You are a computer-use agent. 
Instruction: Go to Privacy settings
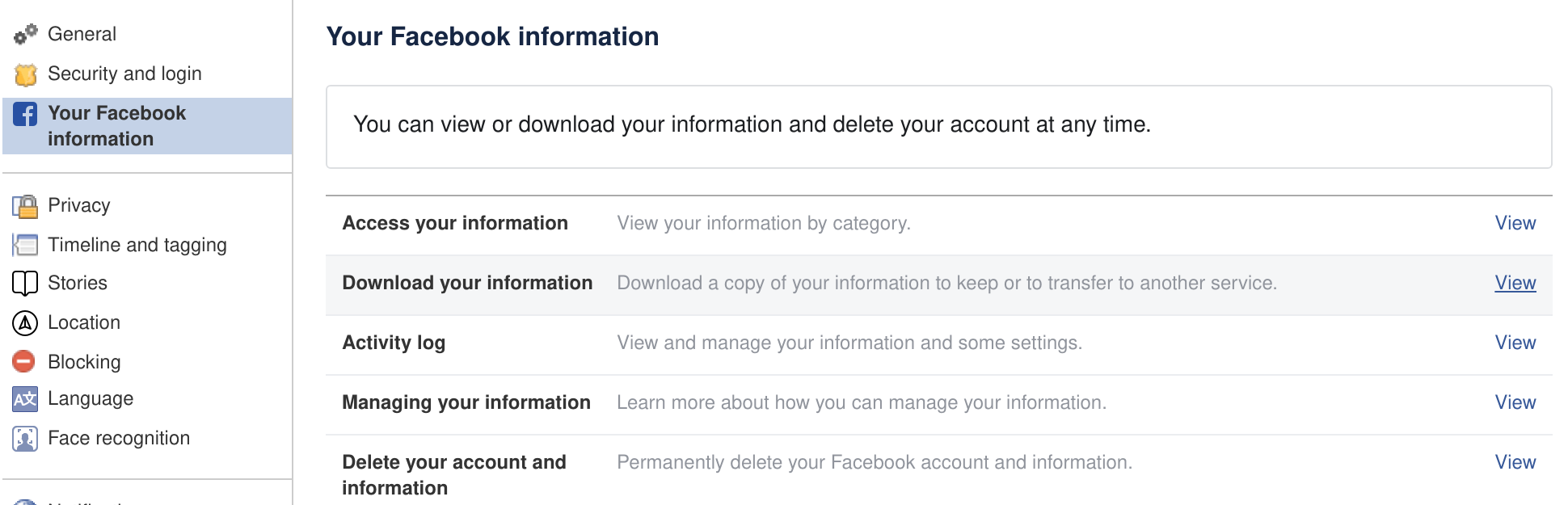coord(79,205)
